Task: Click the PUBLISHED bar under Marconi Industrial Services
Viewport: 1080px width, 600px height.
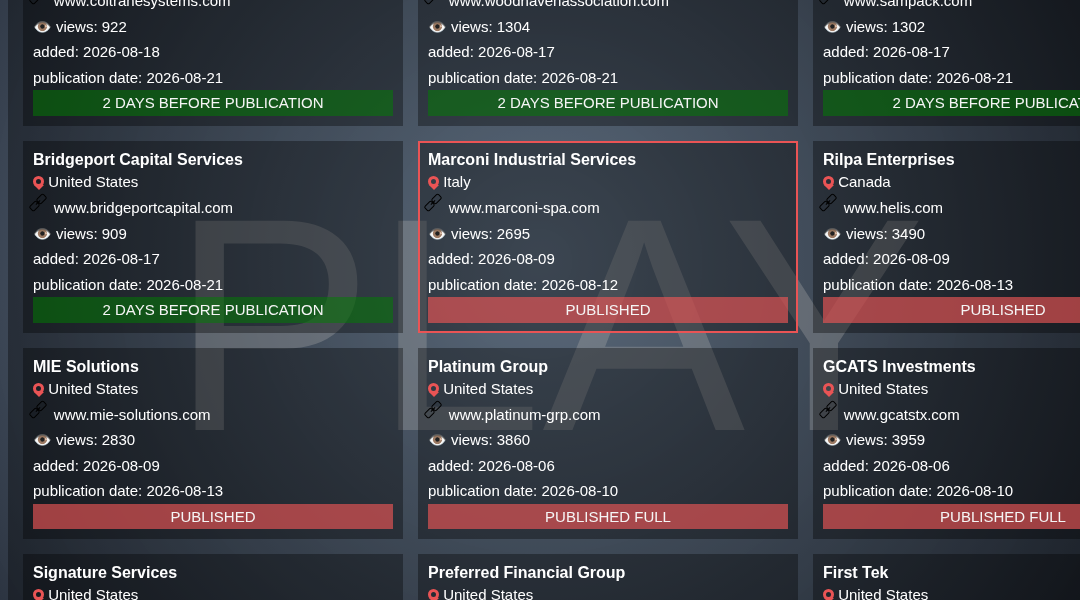Action: 608,310
